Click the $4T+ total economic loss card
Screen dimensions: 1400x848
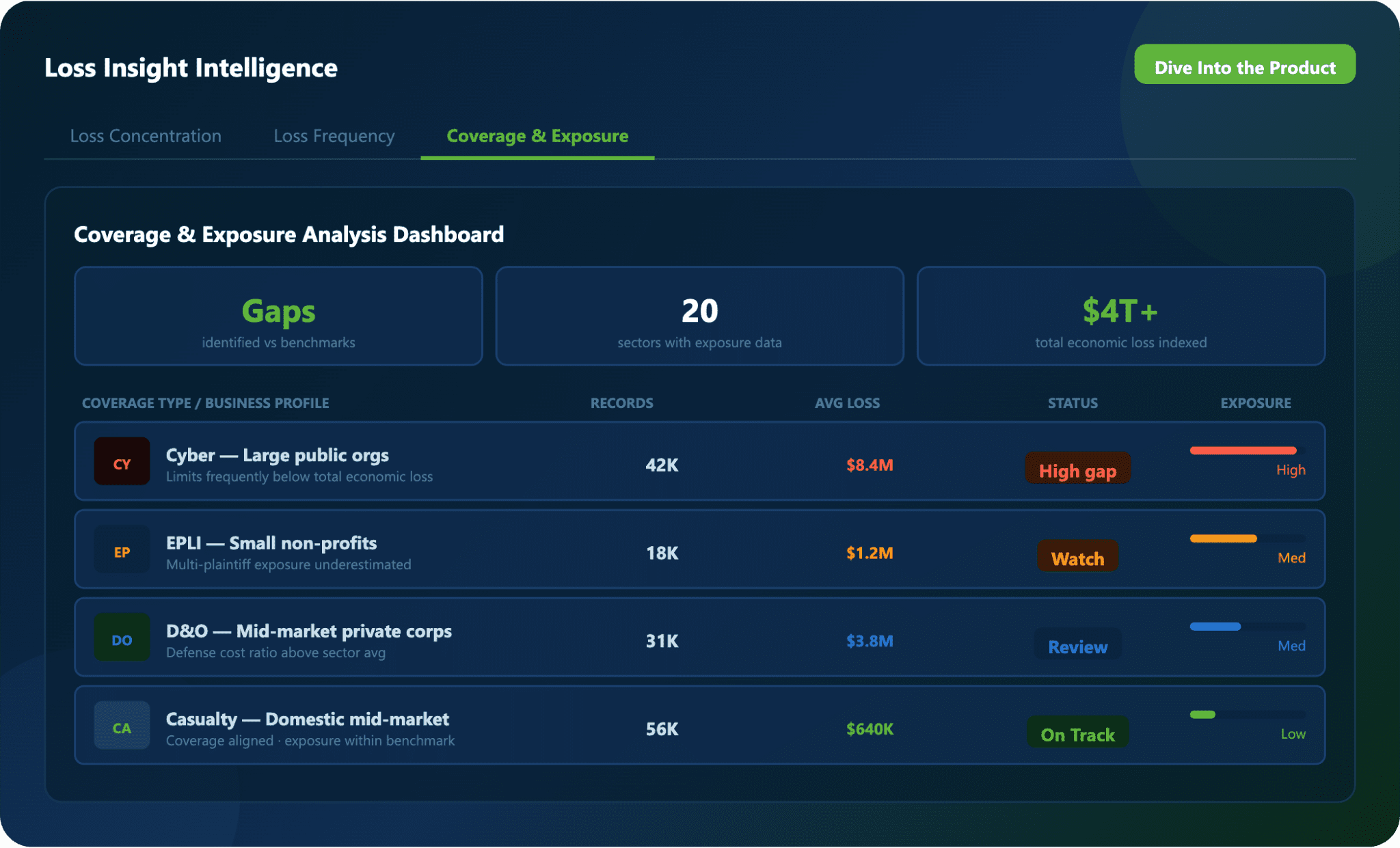(1120, 316)
